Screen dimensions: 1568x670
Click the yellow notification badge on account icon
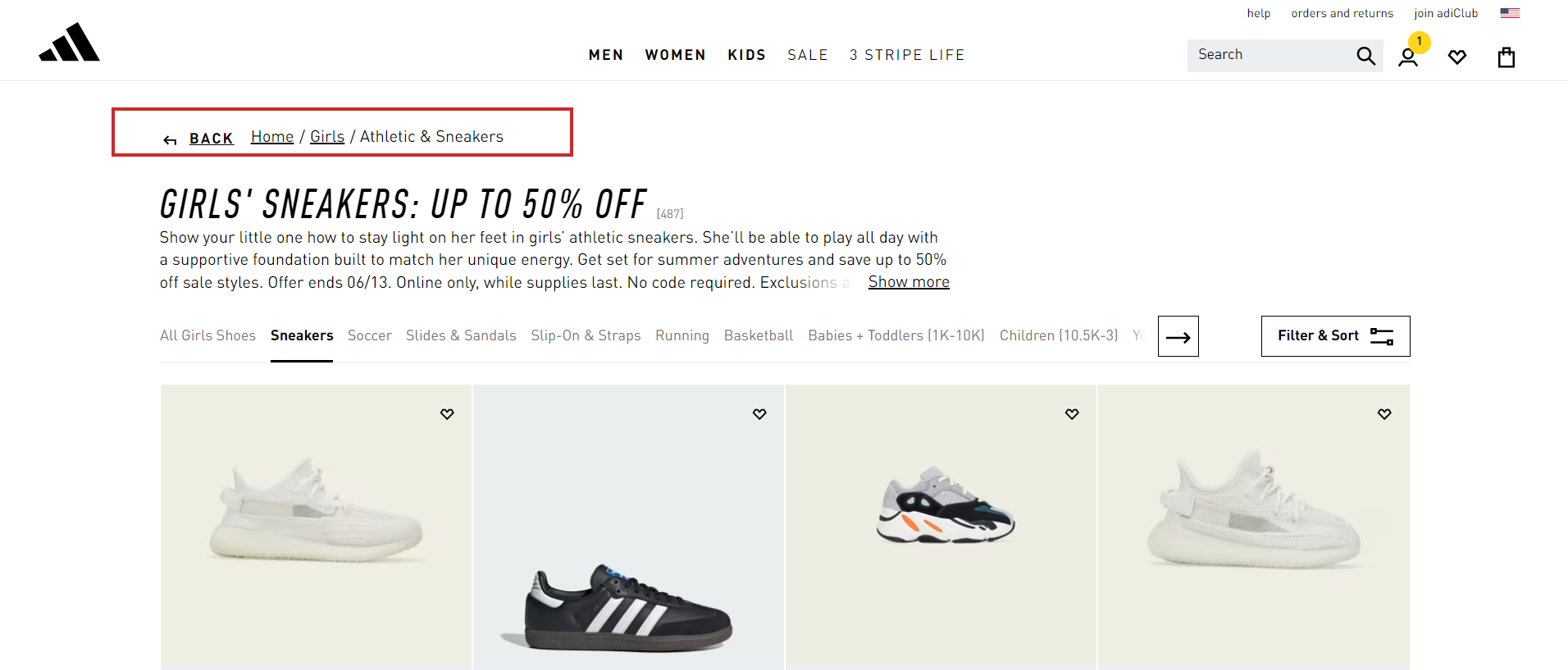(x=1419, y=42)
